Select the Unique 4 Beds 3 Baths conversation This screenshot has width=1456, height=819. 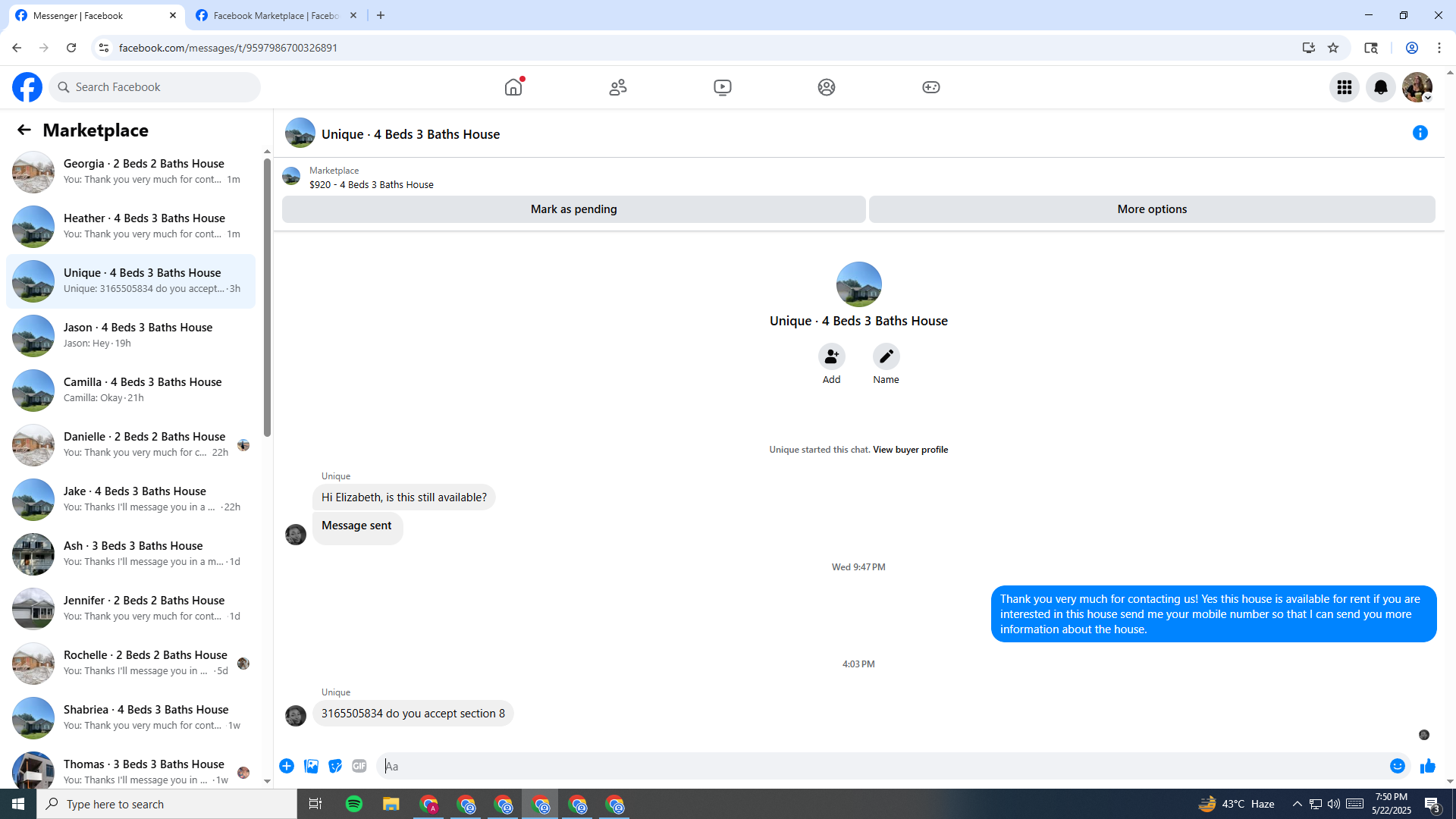coord(130,281)
